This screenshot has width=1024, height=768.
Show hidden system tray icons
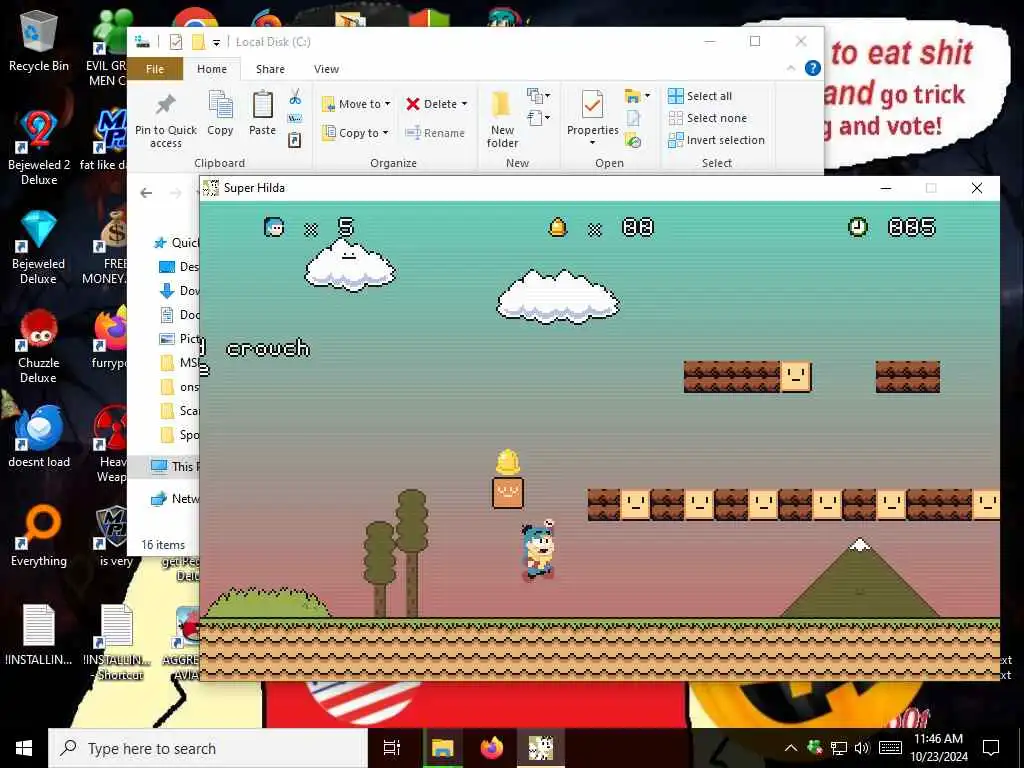[790, 748]
